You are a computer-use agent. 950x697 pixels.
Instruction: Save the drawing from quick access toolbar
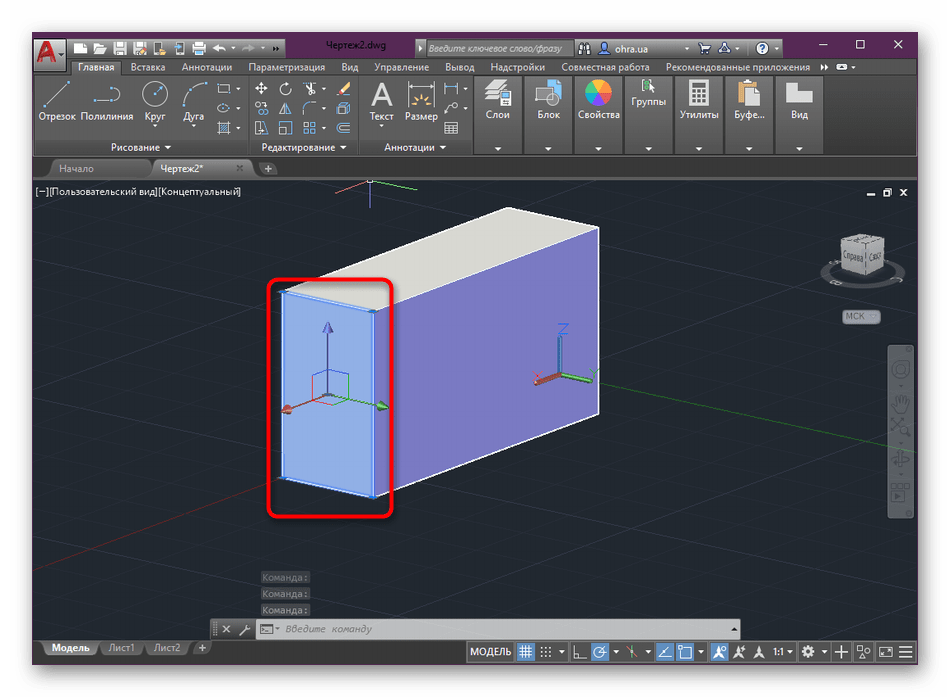click(120, 48)
